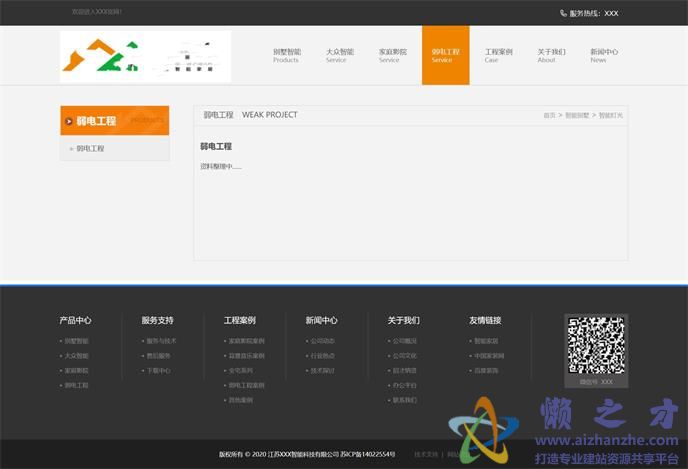Open 服务与技术 footer link
This screenshot has height=469, width=688.
pos(161,341)
